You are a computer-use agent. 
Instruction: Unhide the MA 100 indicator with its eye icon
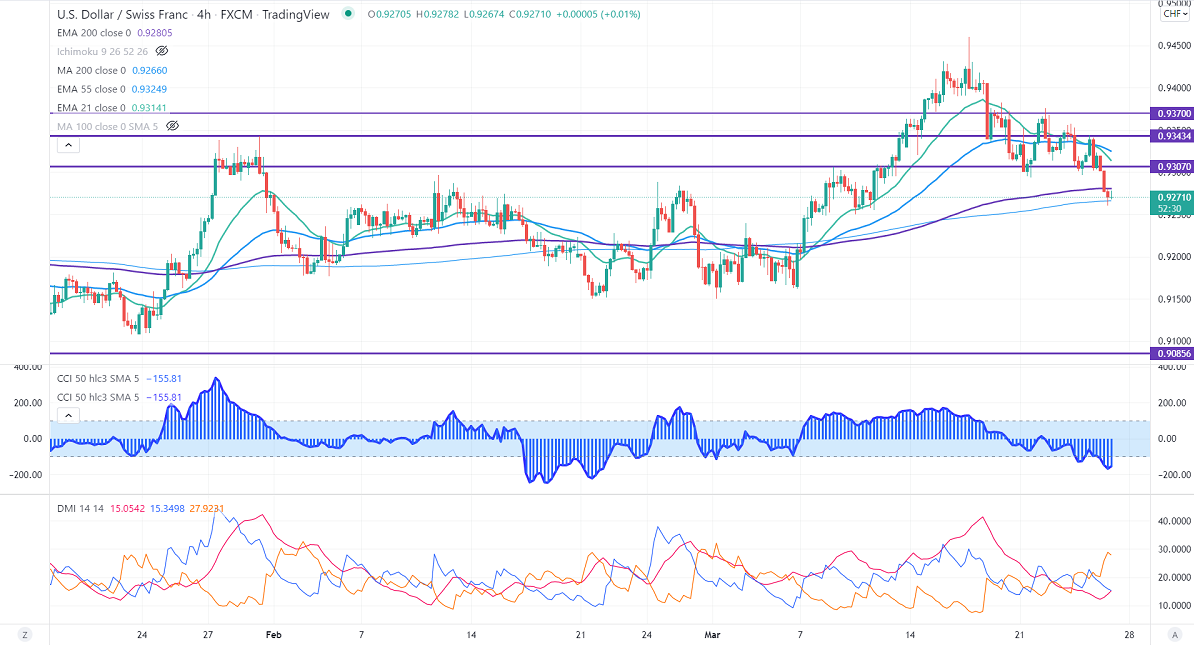coord(173,126)
